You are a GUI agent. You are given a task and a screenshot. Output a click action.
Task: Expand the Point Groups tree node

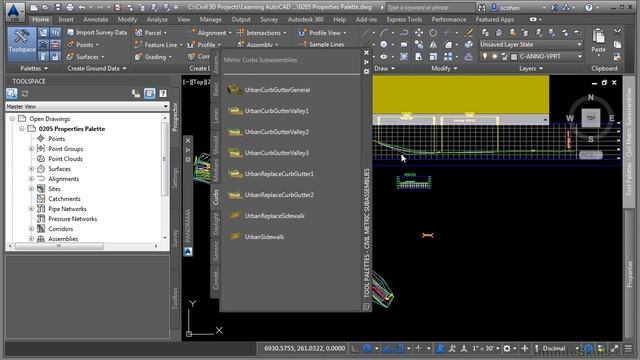coord(31,149)
